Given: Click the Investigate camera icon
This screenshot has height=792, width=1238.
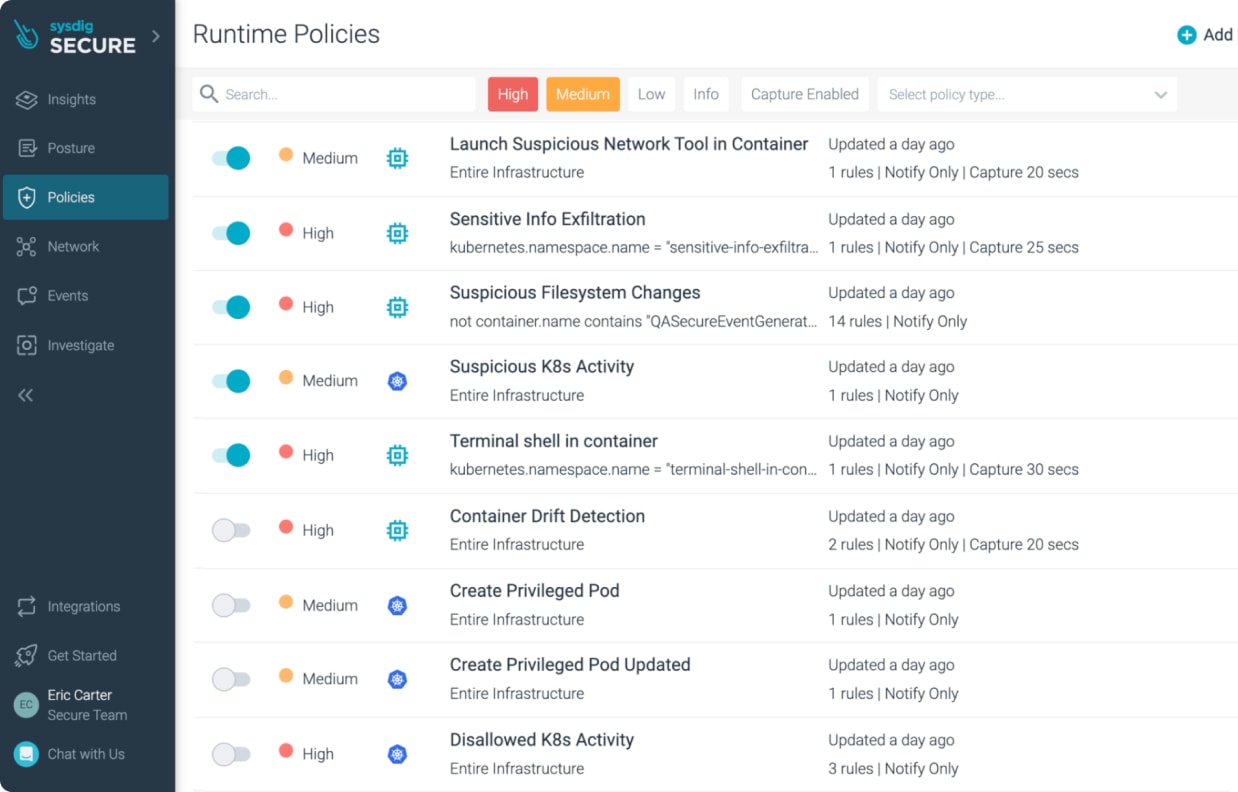Looking at the screenshot, I should tap(27, 345).
